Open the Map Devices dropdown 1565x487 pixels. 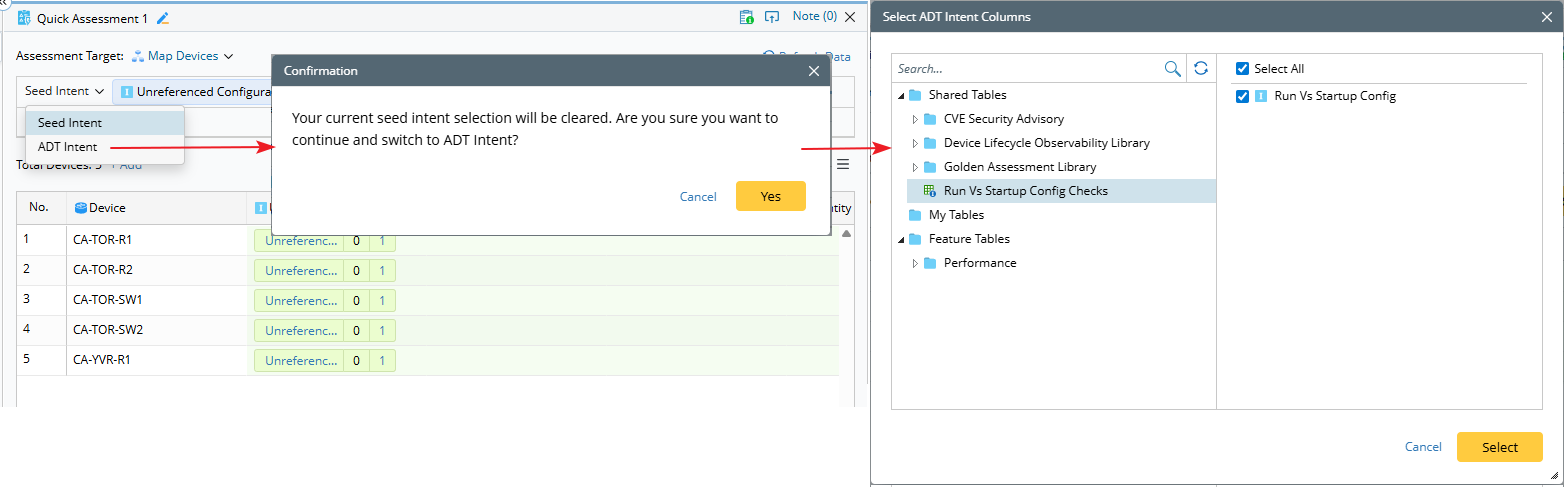(x=183, y=57)
